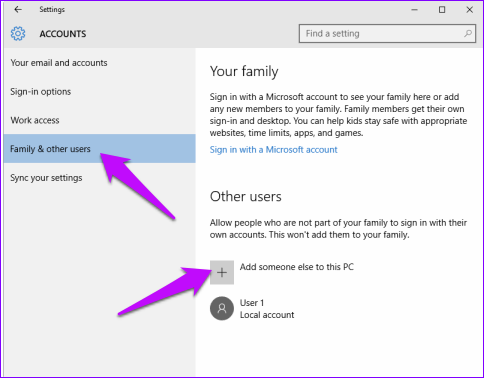Click the Accounts gear icon
The height and width of the screenshot is (378, 484).
point(18,34)
